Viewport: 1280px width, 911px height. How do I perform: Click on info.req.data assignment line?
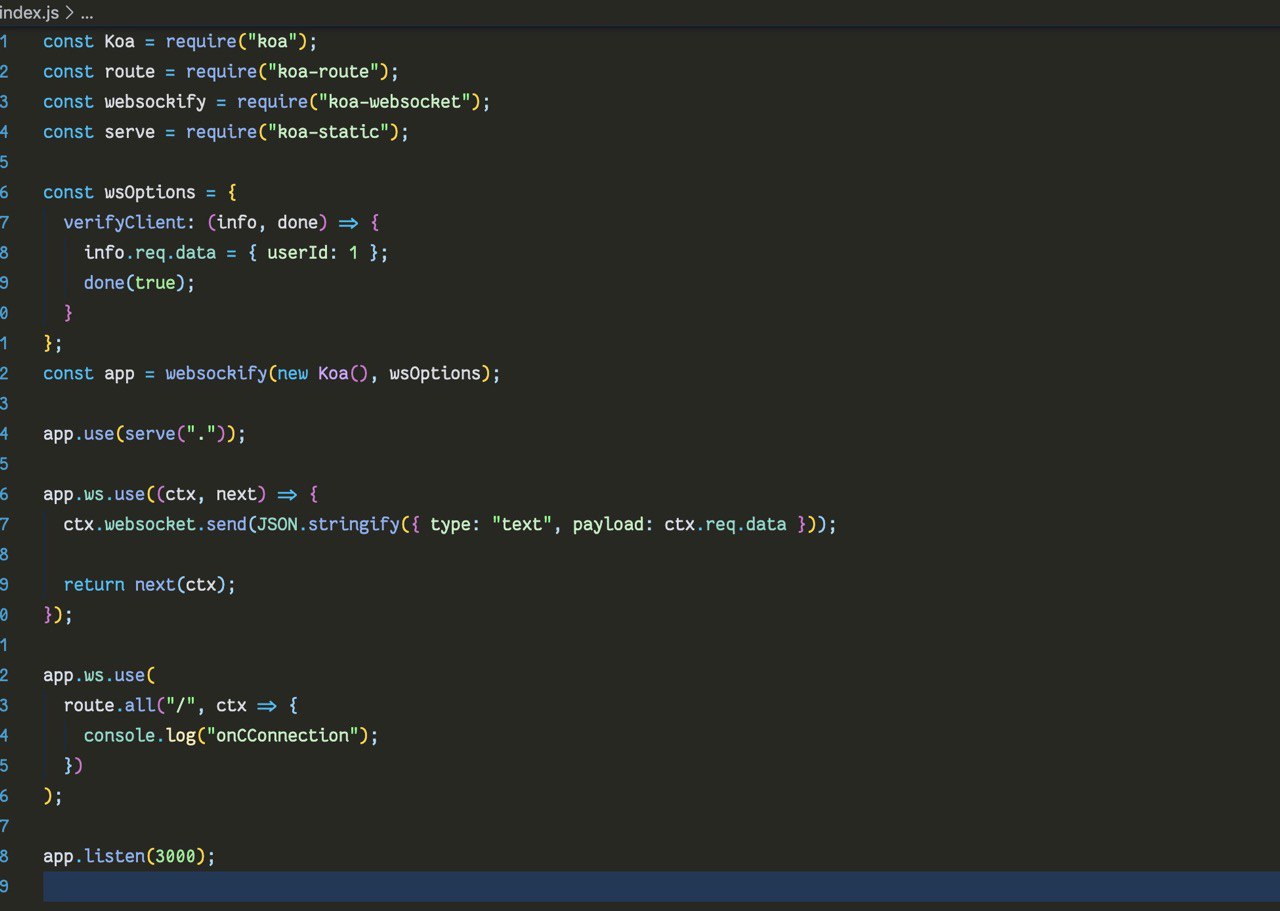[235, 252]
